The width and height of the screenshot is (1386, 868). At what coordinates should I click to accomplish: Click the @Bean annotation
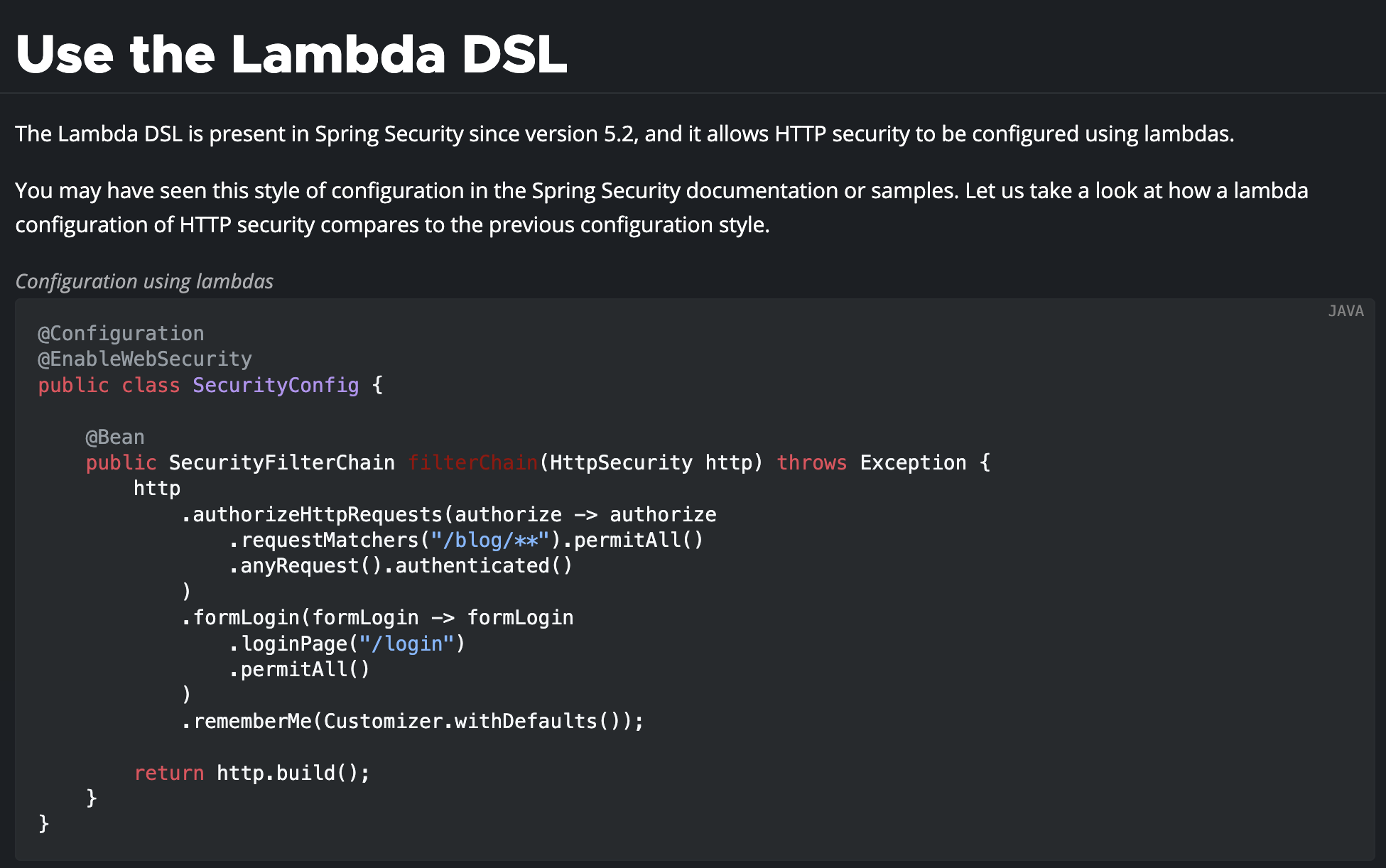pos(115,437)
